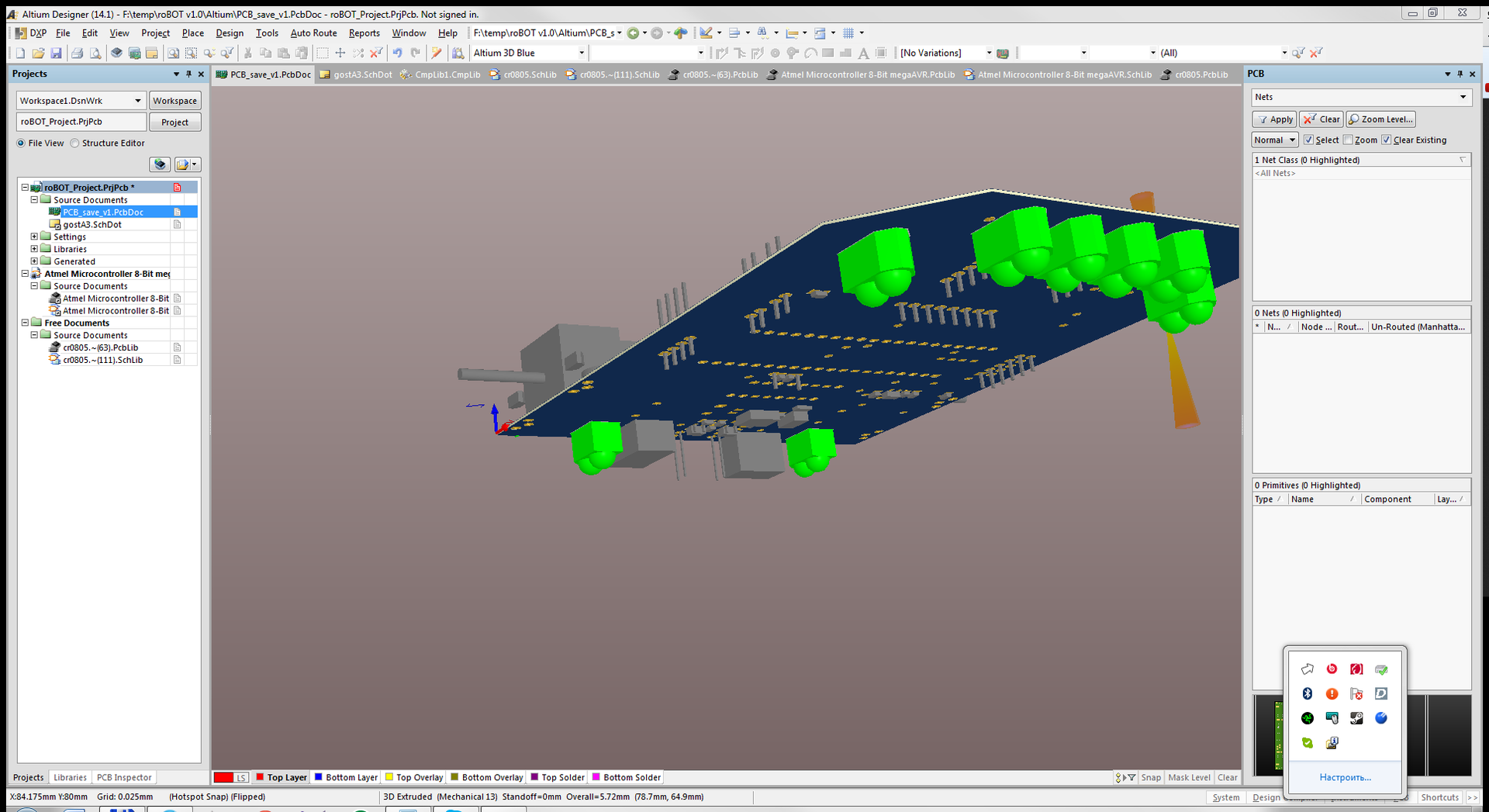Click the Cut scissors icon
The width and height of the screenshot is (1489, 812).
click(x=247, y=53)
